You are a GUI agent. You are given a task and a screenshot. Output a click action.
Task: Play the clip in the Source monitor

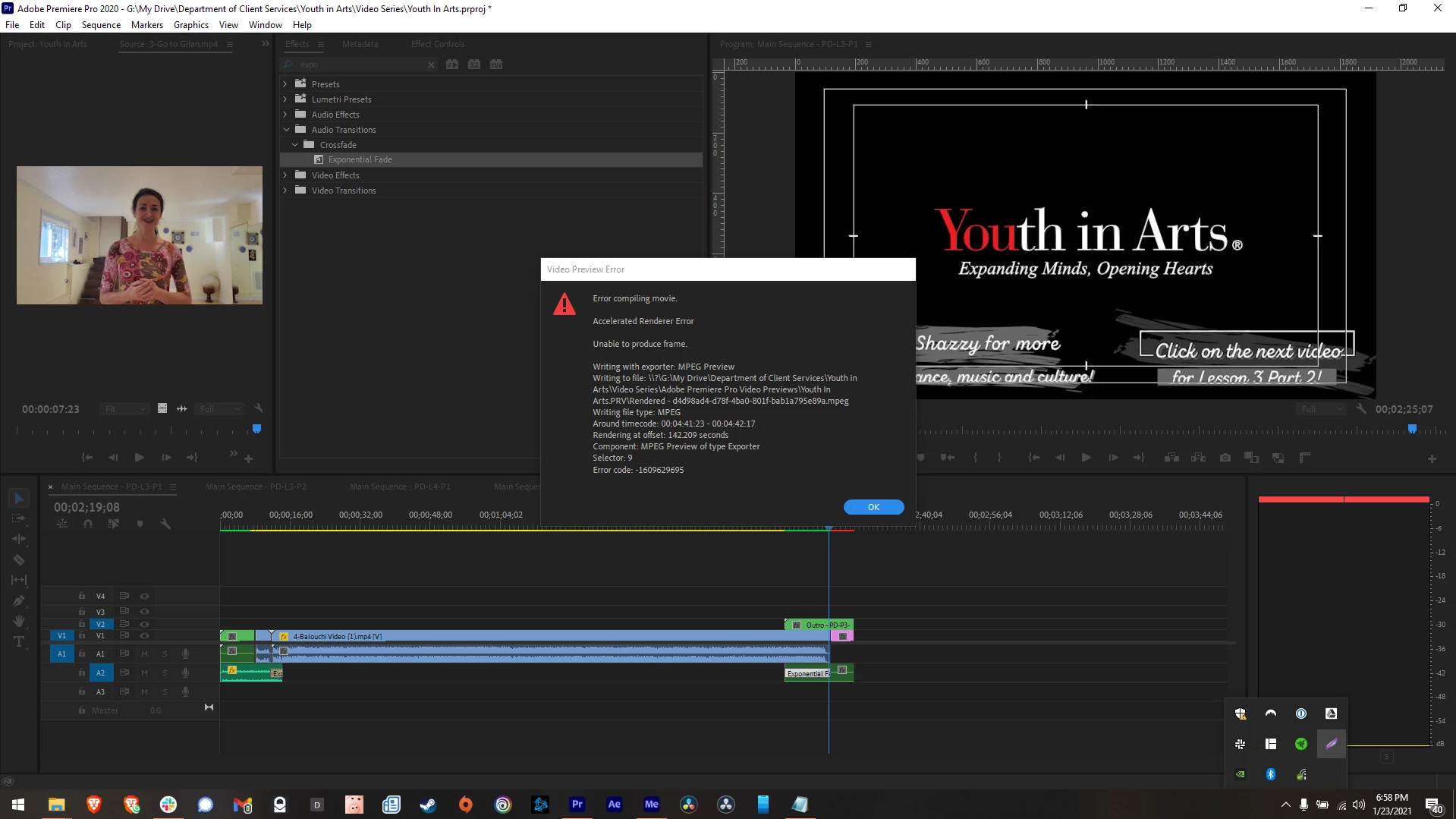pyautogui.click(x=139, y=458)
